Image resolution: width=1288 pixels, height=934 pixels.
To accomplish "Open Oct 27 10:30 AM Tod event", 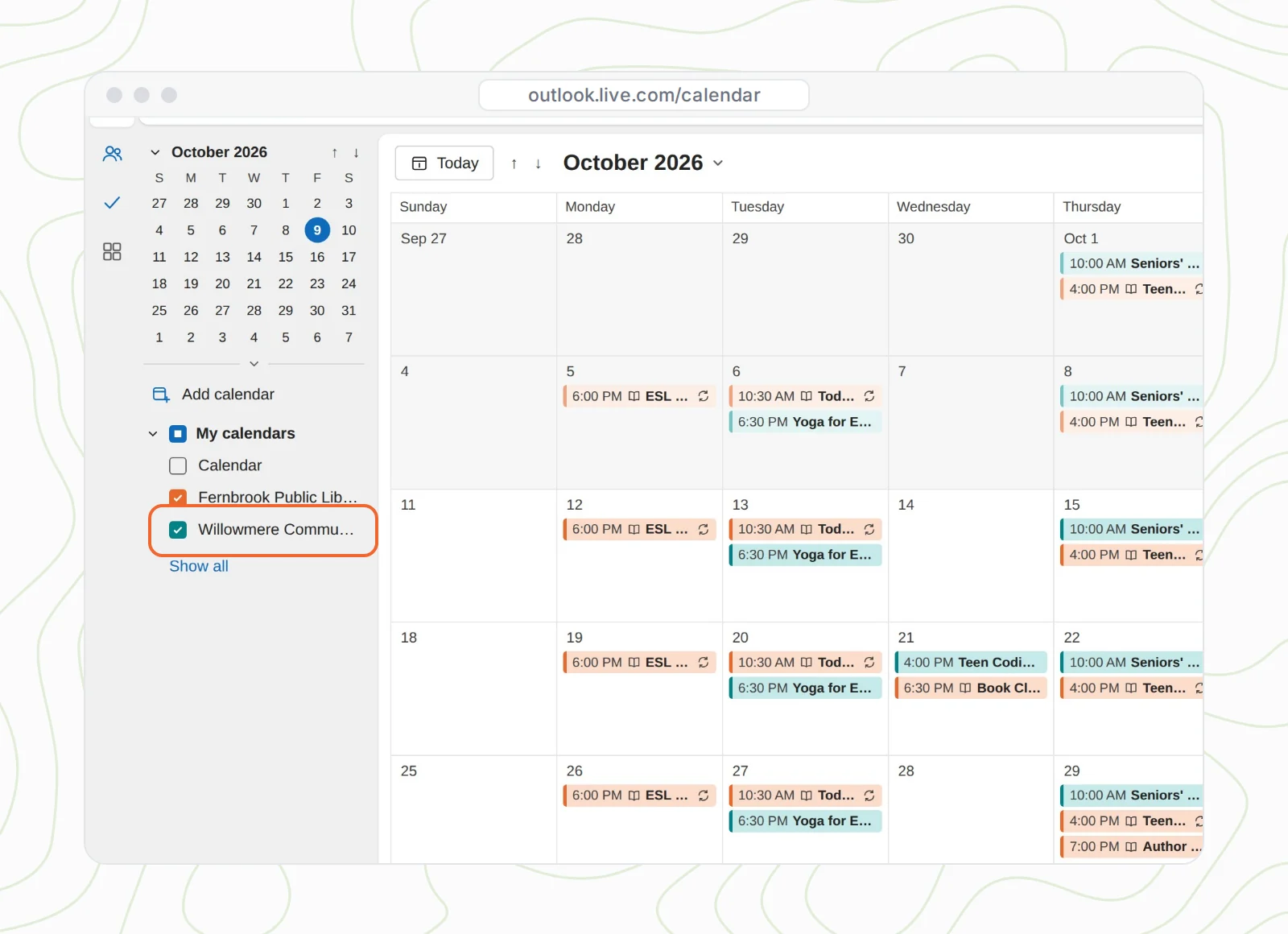I will pos(805,796).
